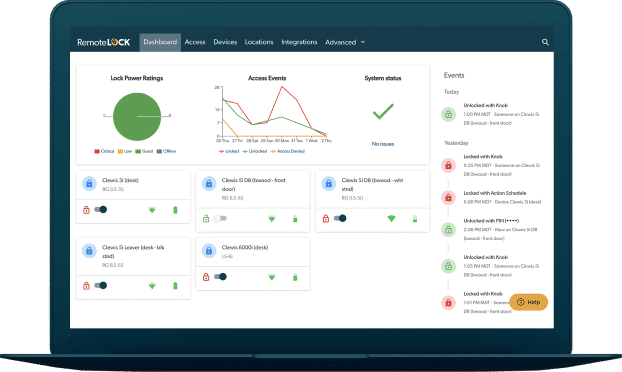Toggle the lock switch for Clewis 3i (desk)
The height and width of the screenshot is (372, 622).
point(101,209)
